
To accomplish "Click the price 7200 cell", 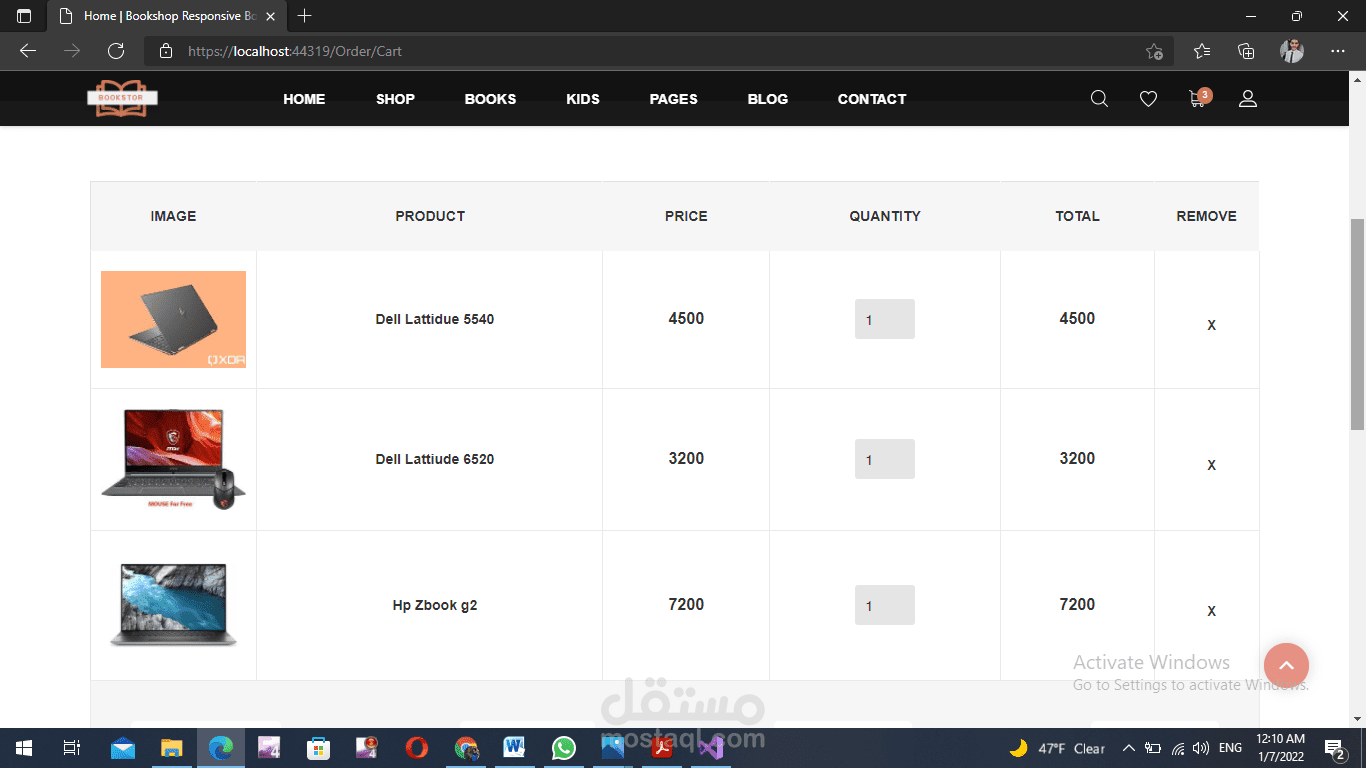I will coord(686,605).
